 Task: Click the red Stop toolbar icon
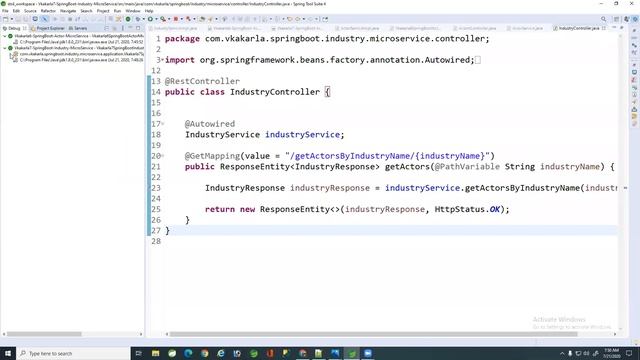tap(176, 19)
